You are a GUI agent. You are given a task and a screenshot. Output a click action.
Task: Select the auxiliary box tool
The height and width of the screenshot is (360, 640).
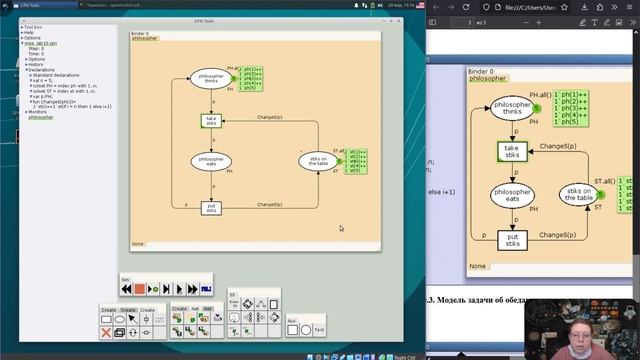[293, 330]
